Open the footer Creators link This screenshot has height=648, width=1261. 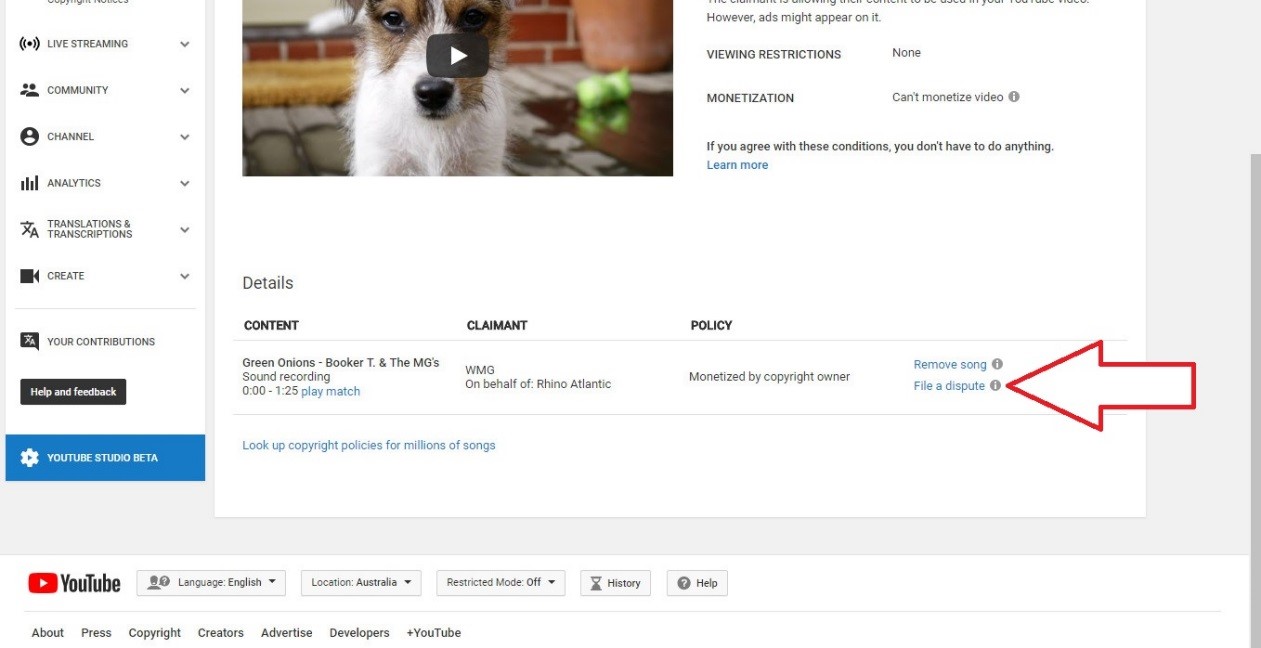[x=221, y=633]
